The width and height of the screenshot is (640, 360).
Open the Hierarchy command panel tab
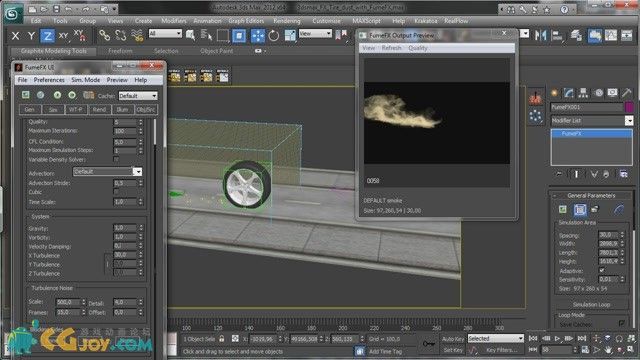[583, 93]
